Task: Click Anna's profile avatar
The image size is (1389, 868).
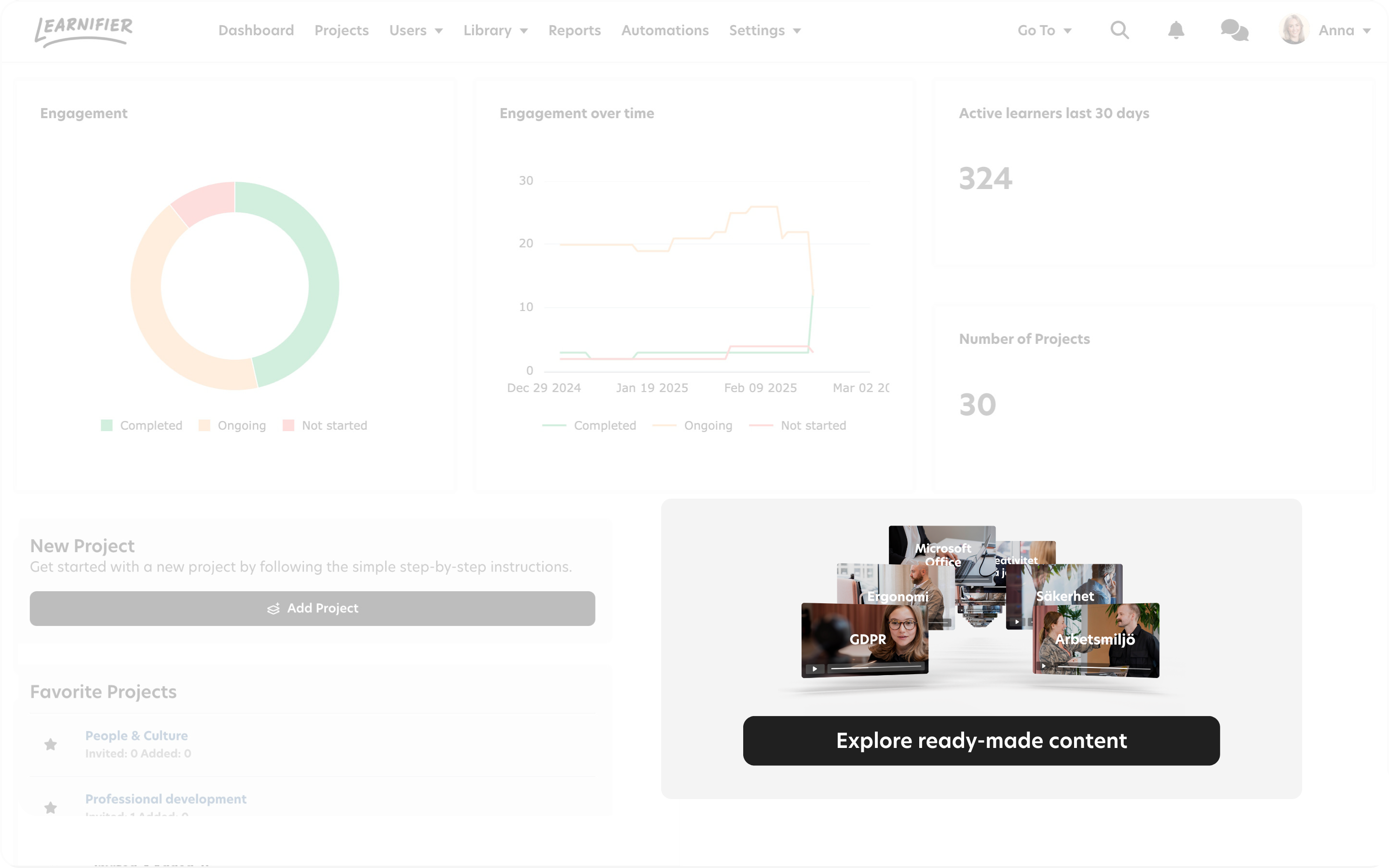Action: [1294, 30]
